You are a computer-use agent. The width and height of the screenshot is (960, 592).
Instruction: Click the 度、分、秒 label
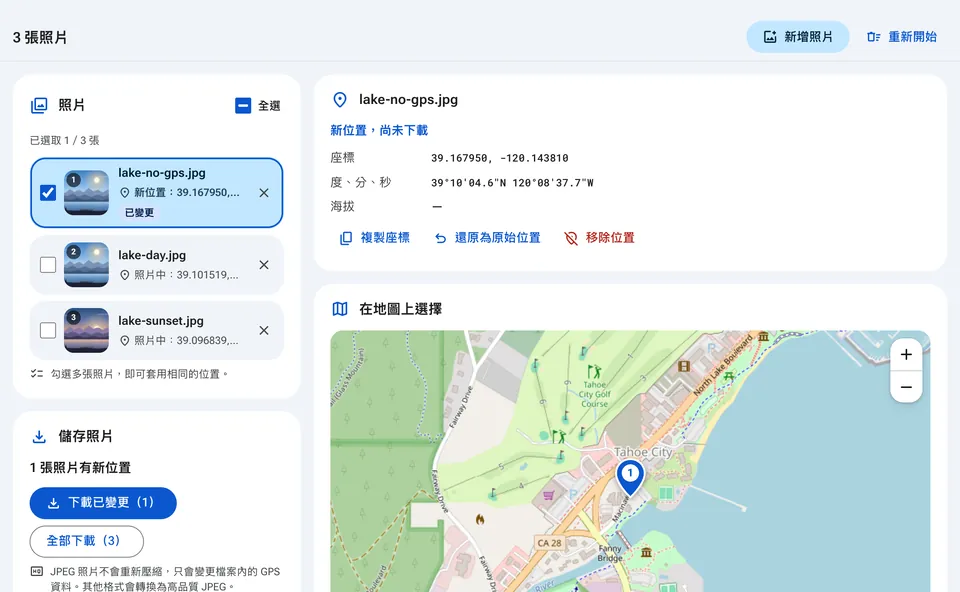(361, 182)
